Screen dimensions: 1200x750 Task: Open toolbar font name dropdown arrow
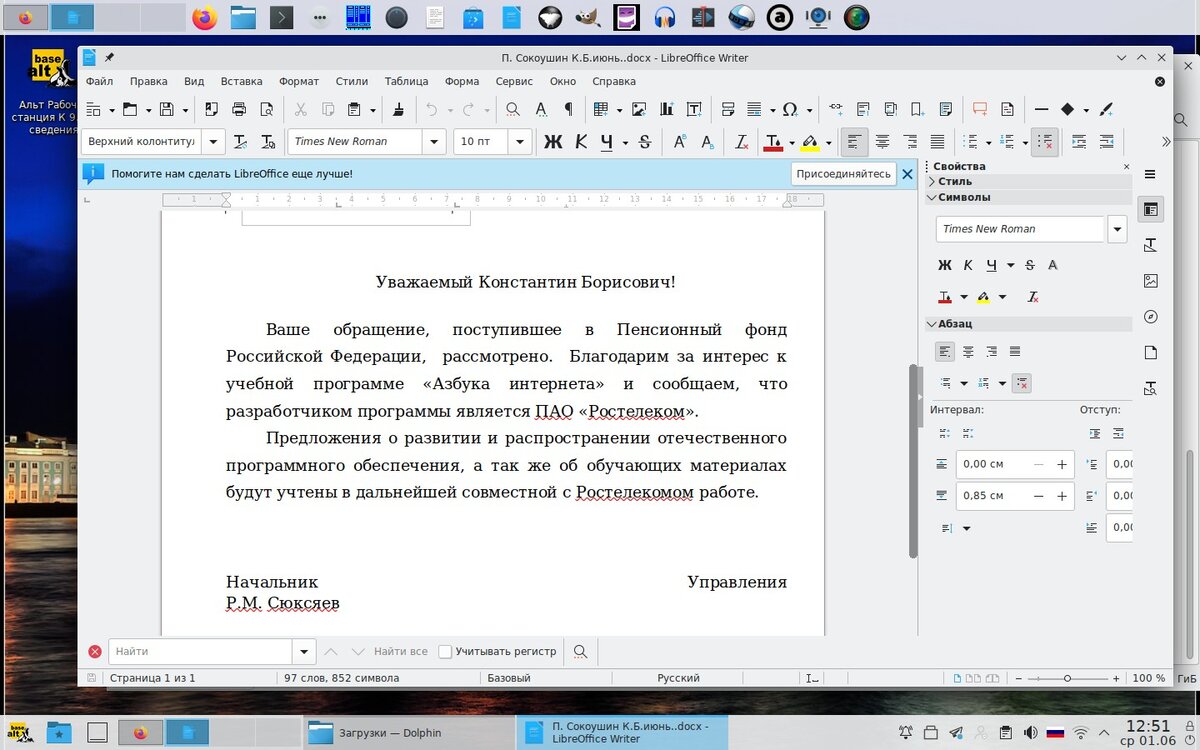point(434,142)
